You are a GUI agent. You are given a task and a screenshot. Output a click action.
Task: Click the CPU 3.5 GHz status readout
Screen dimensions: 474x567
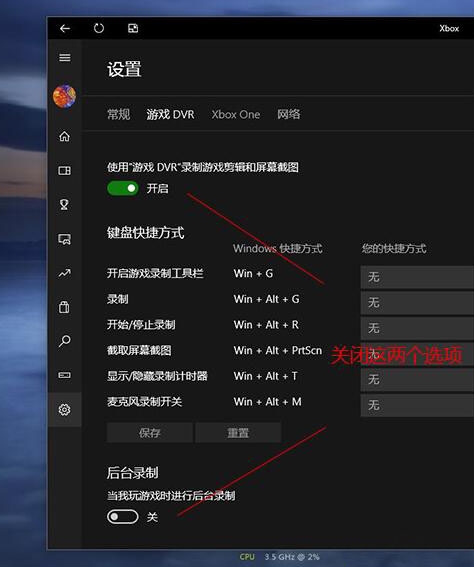pos(279,557)
